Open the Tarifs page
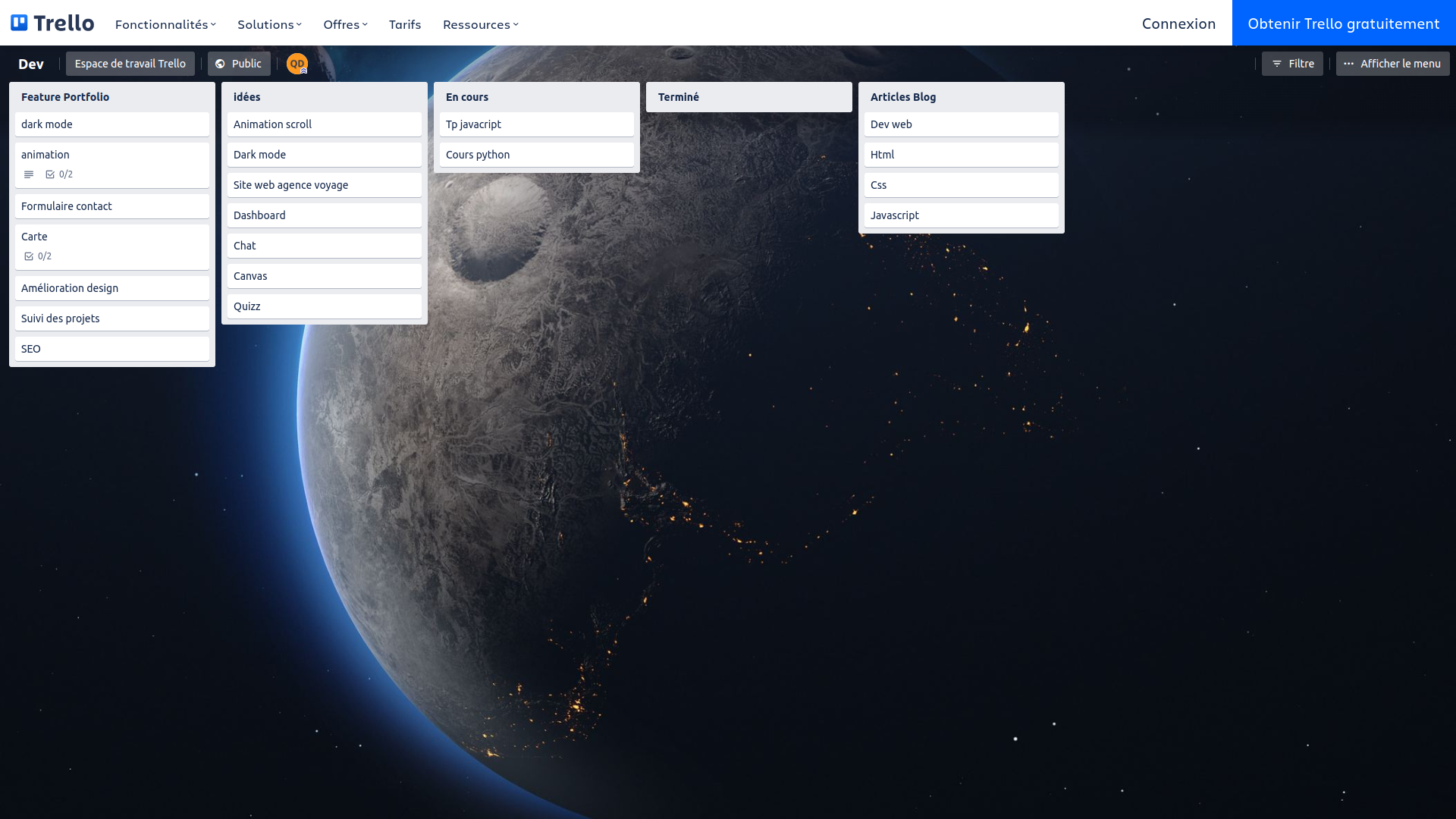Viewport: 1456px width, 819px height. pyautogui.click(x=405, y=24)
